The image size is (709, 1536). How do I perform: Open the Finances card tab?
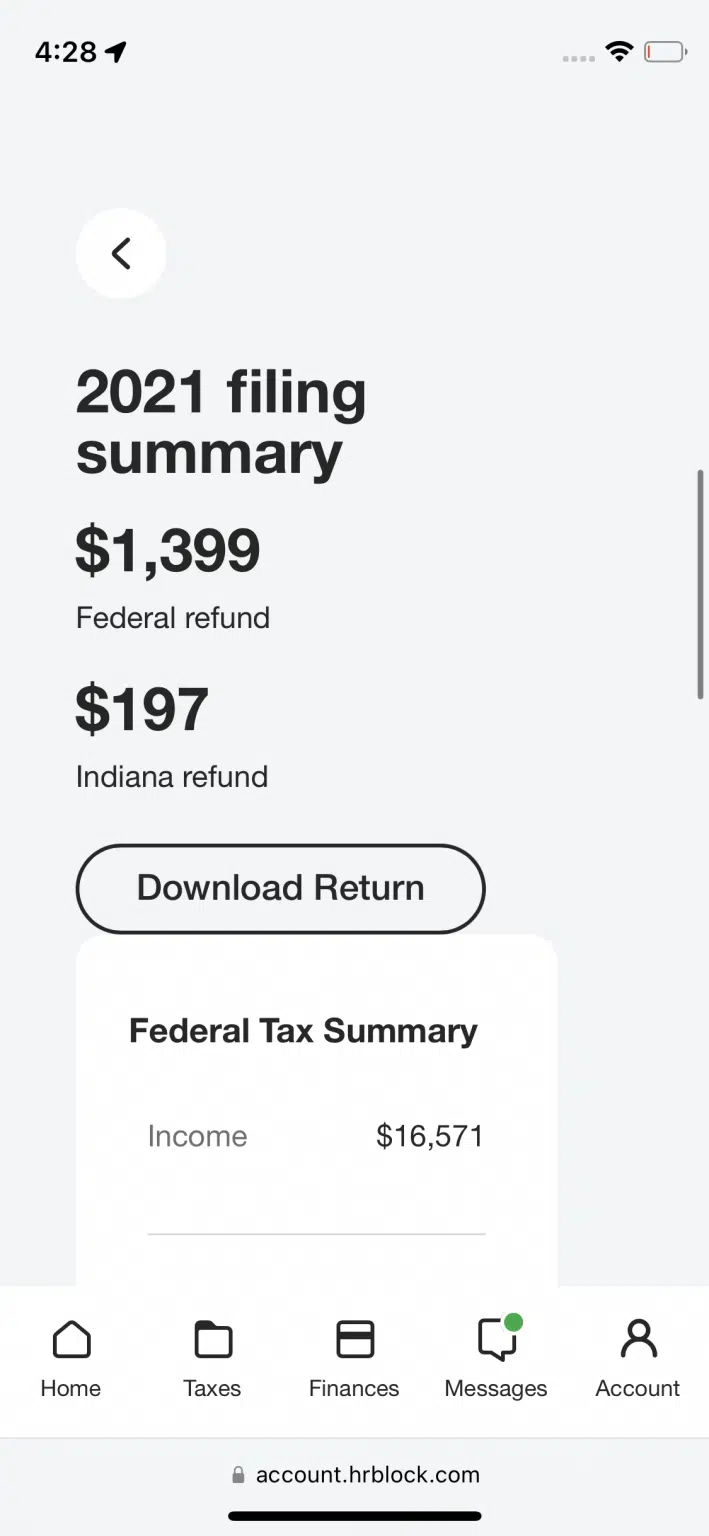[x=354, y=1359]
